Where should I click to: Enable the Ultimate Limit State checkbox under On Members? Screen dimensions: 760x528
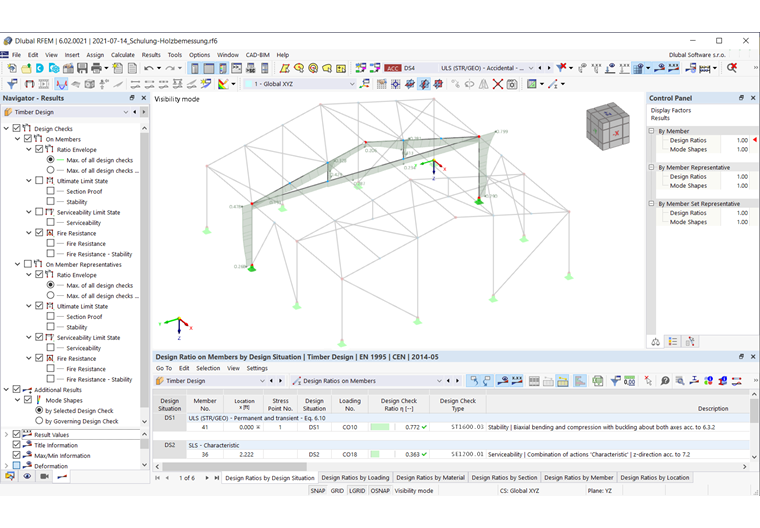tap(39, 180)
